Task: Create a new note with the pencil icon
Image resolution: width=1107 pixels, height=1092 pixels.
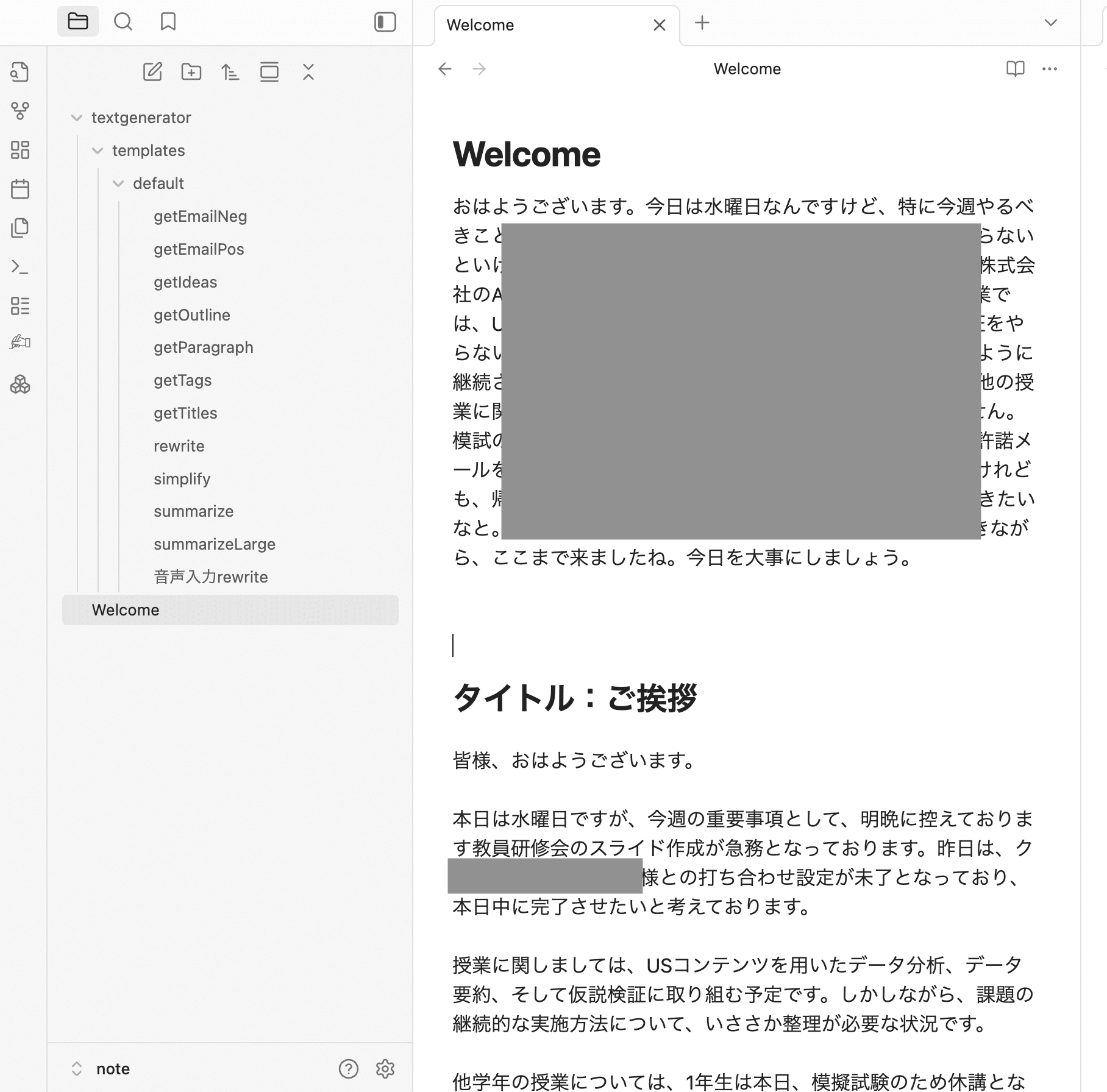Action: click(152, 71)
